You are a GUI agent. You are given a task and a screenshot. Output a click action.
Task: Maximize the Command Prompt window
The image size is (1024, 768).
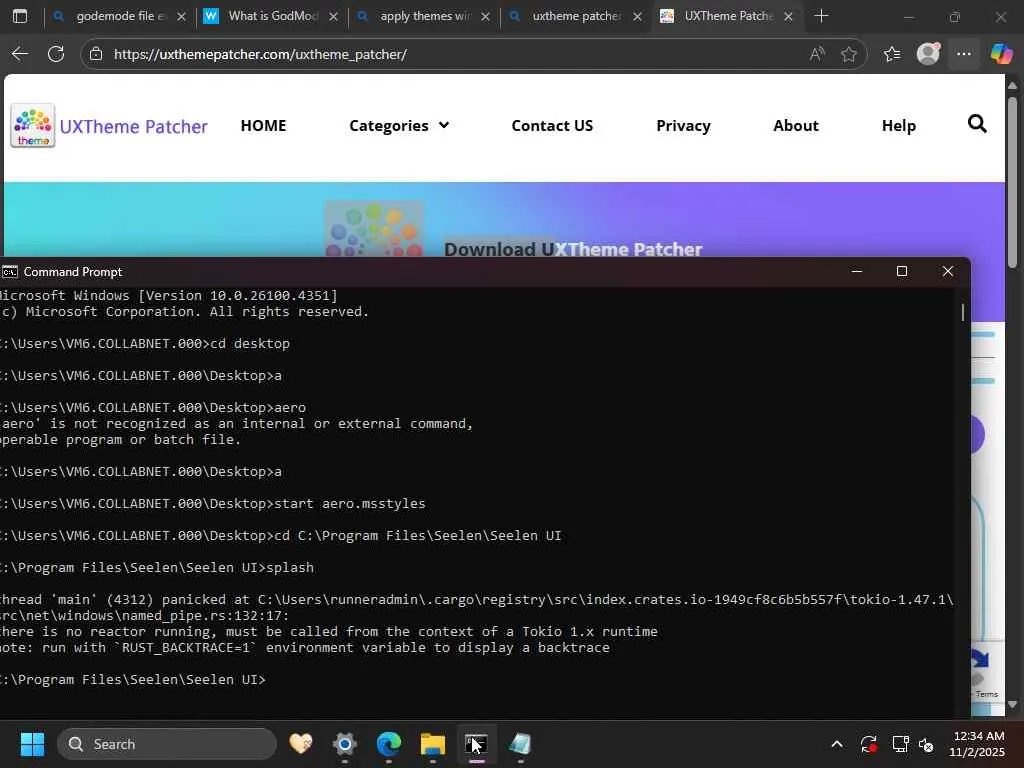pos(902,271)
